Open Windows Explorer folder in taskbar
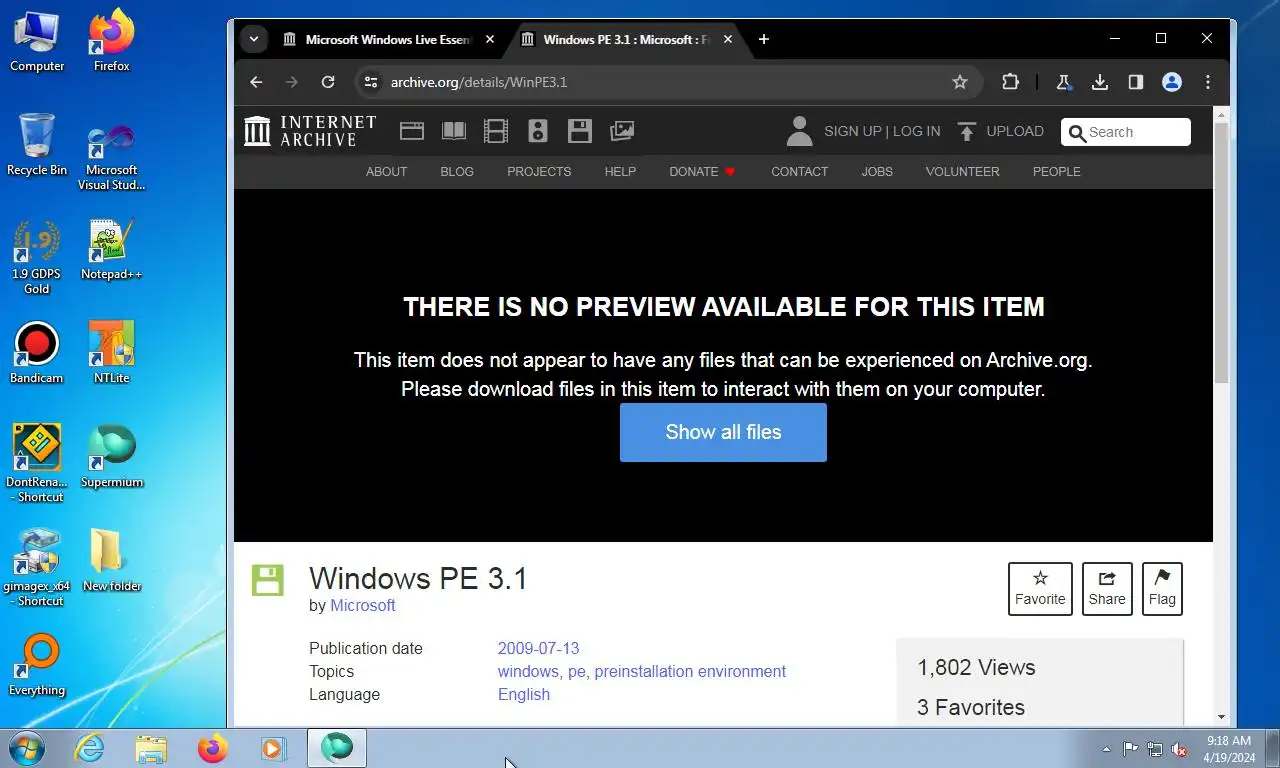 151,748
